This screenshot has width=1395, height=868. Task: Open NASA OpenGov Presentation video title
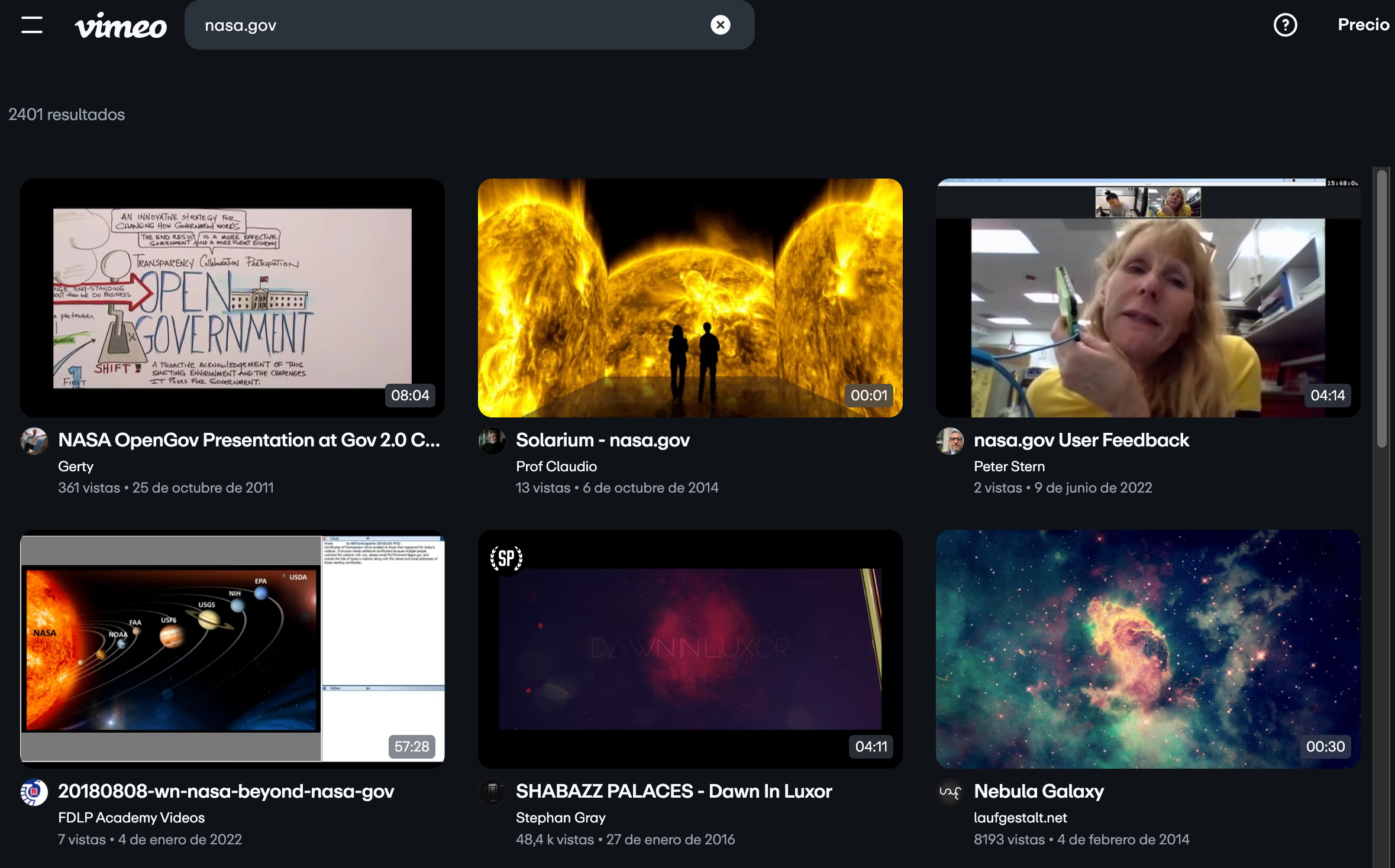(248, 440)
